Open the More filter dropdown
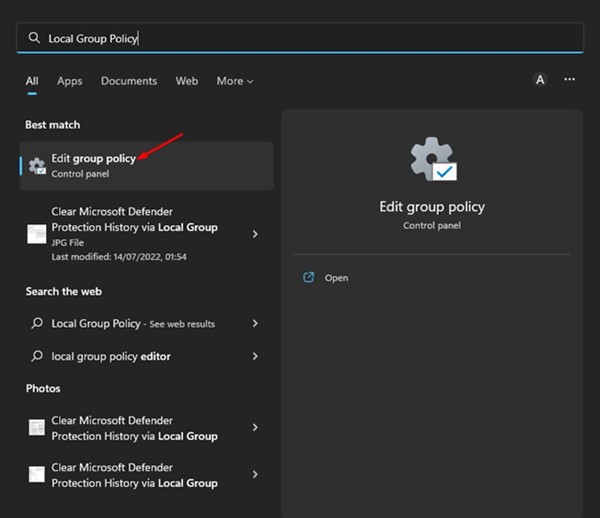This screenshot has width=600, height=518. 235,81
